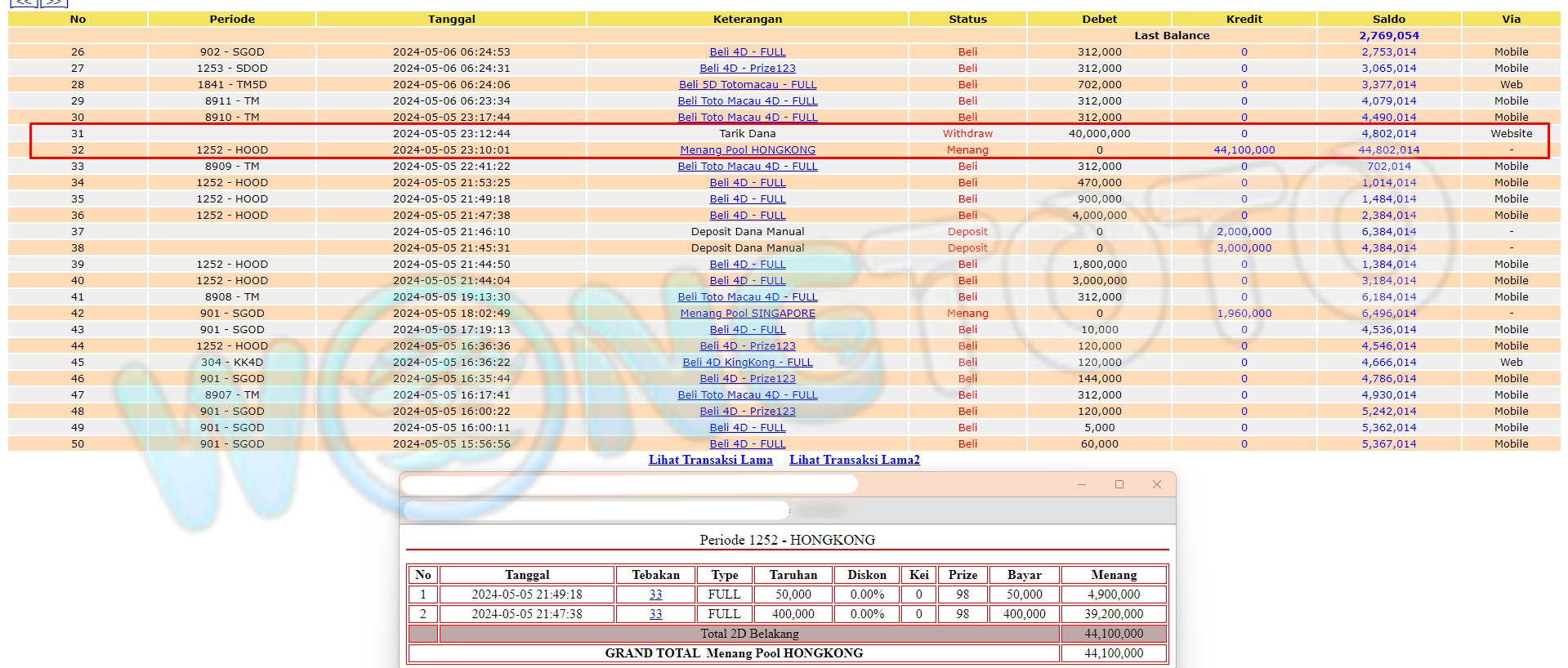Click tebakan 33 link in popup row 2
Screen dimensions: 1568x668
tap(655, 614)
